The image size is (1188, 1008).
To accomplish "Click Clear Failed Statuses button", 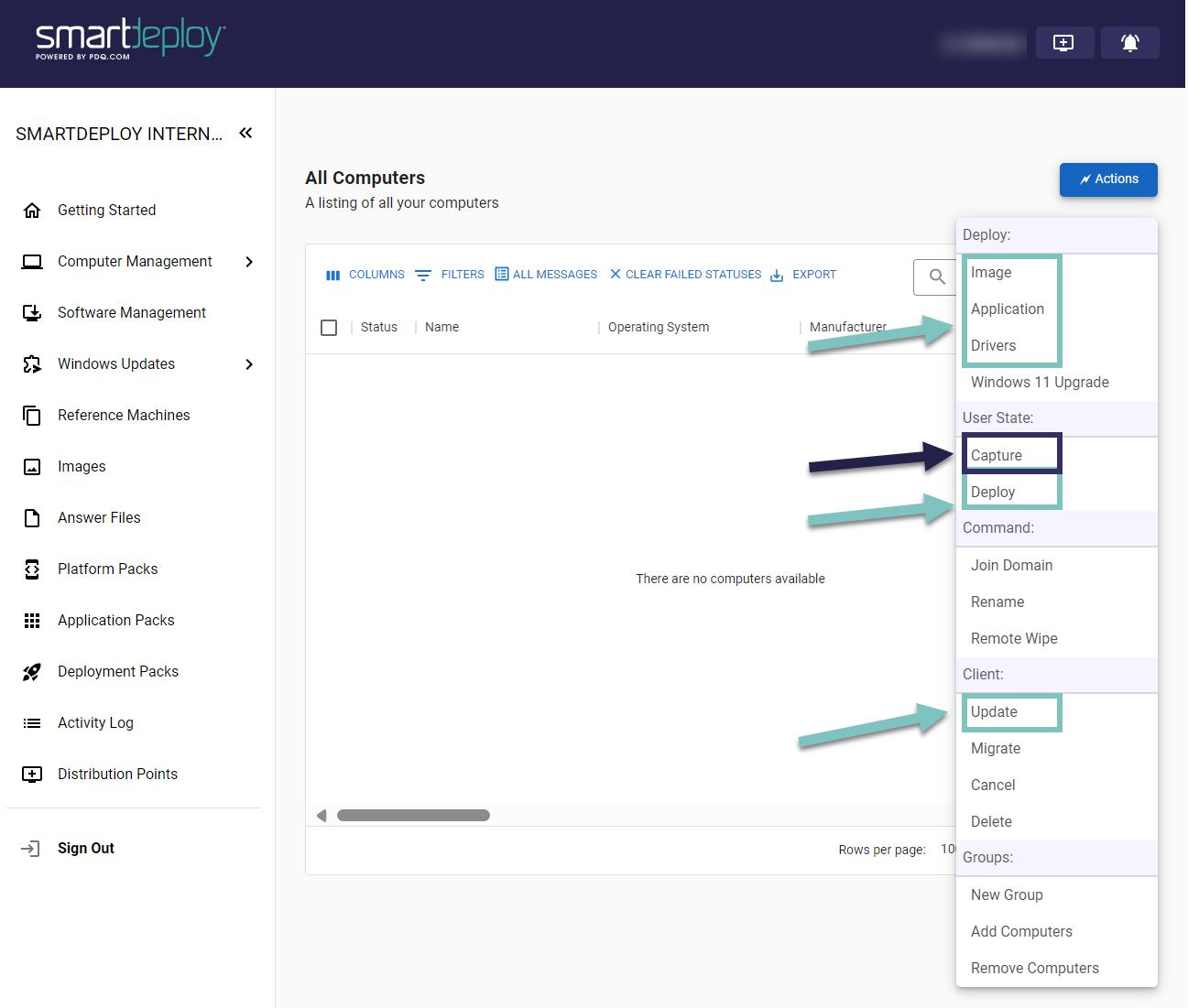I will point(685,275).
